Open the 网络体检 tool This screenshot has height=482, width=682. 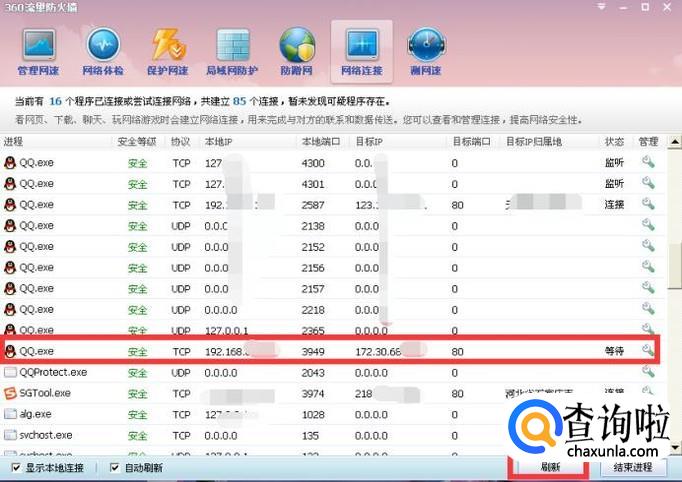(103, 51)
